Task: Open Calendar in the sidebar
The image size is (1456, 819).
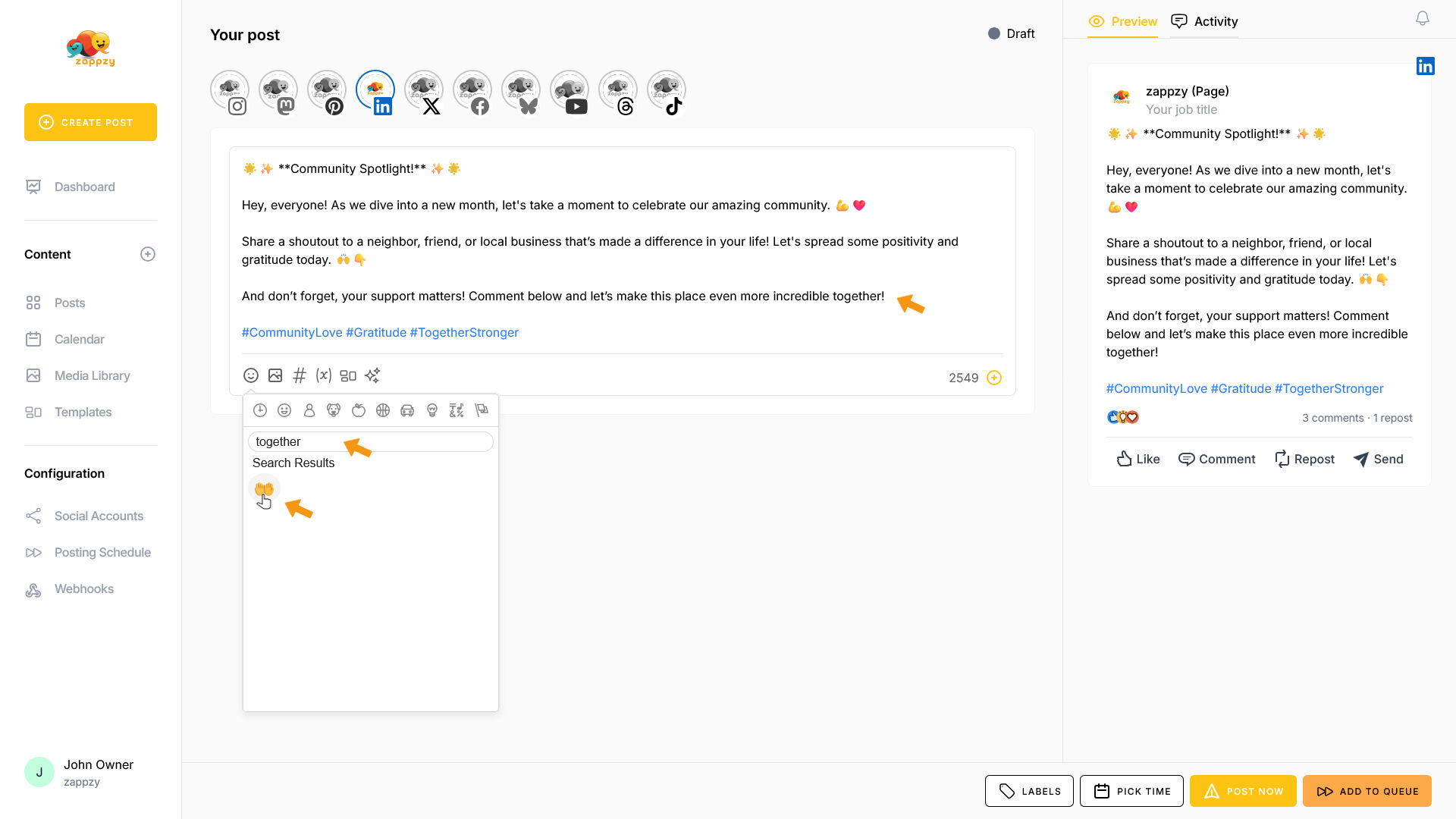Action: pos(79,339)
